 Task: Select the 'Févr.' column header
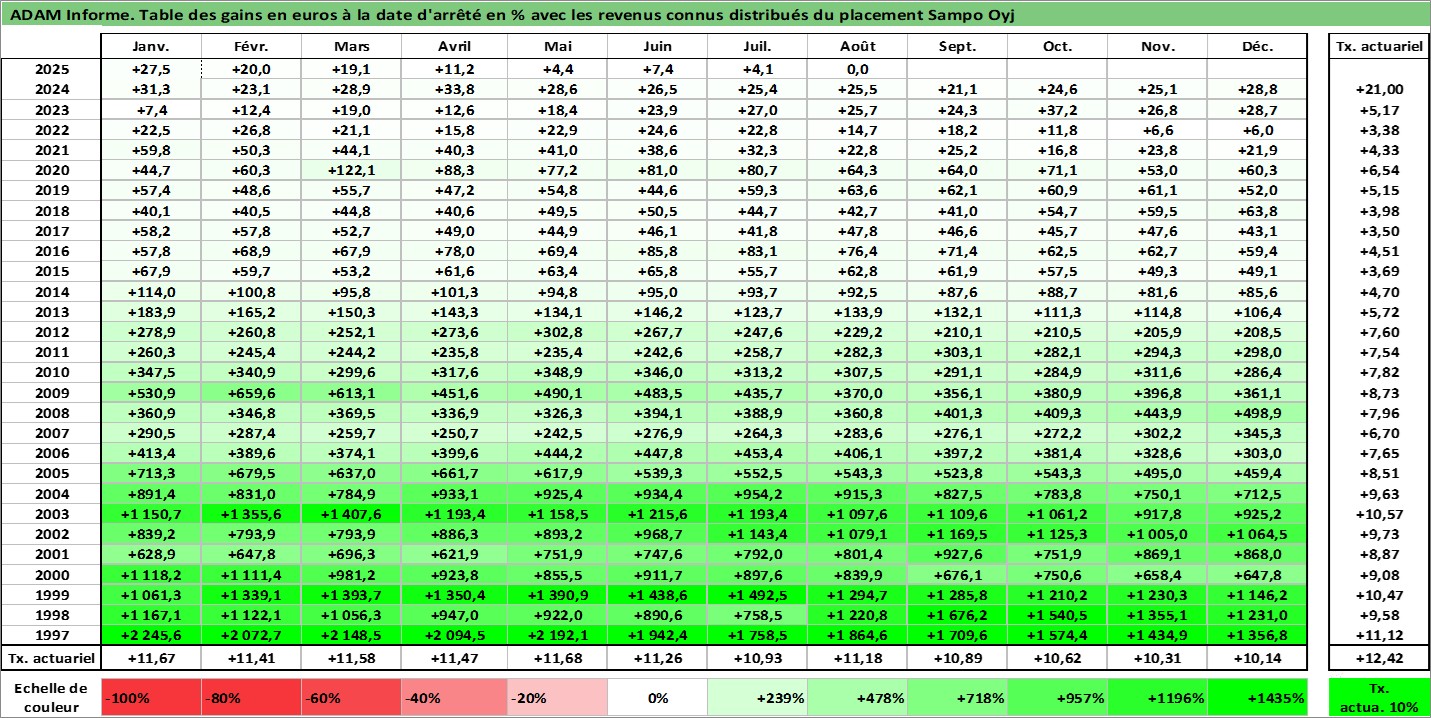(x=252, y=47)
